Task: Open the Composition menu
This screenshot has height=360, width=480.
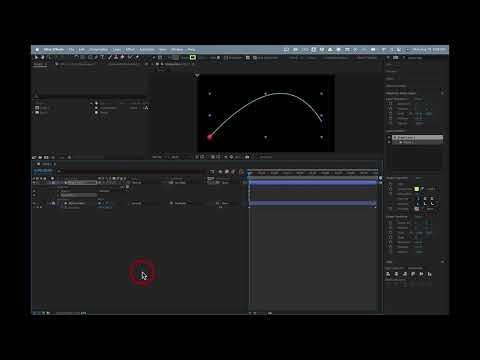Action: [x=98, y=49]
